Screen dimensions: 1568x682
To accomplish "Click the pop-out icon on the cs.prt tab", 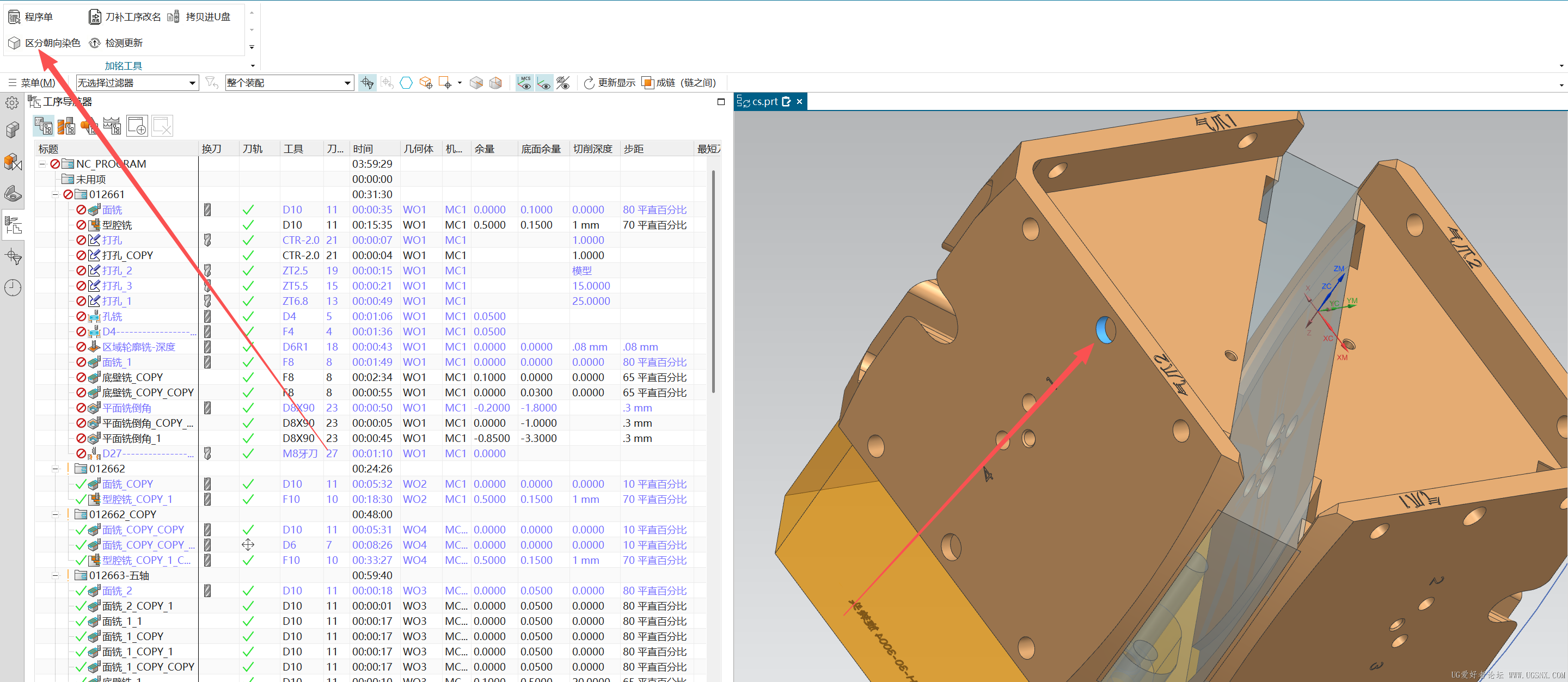I will [x=786, y=102].
